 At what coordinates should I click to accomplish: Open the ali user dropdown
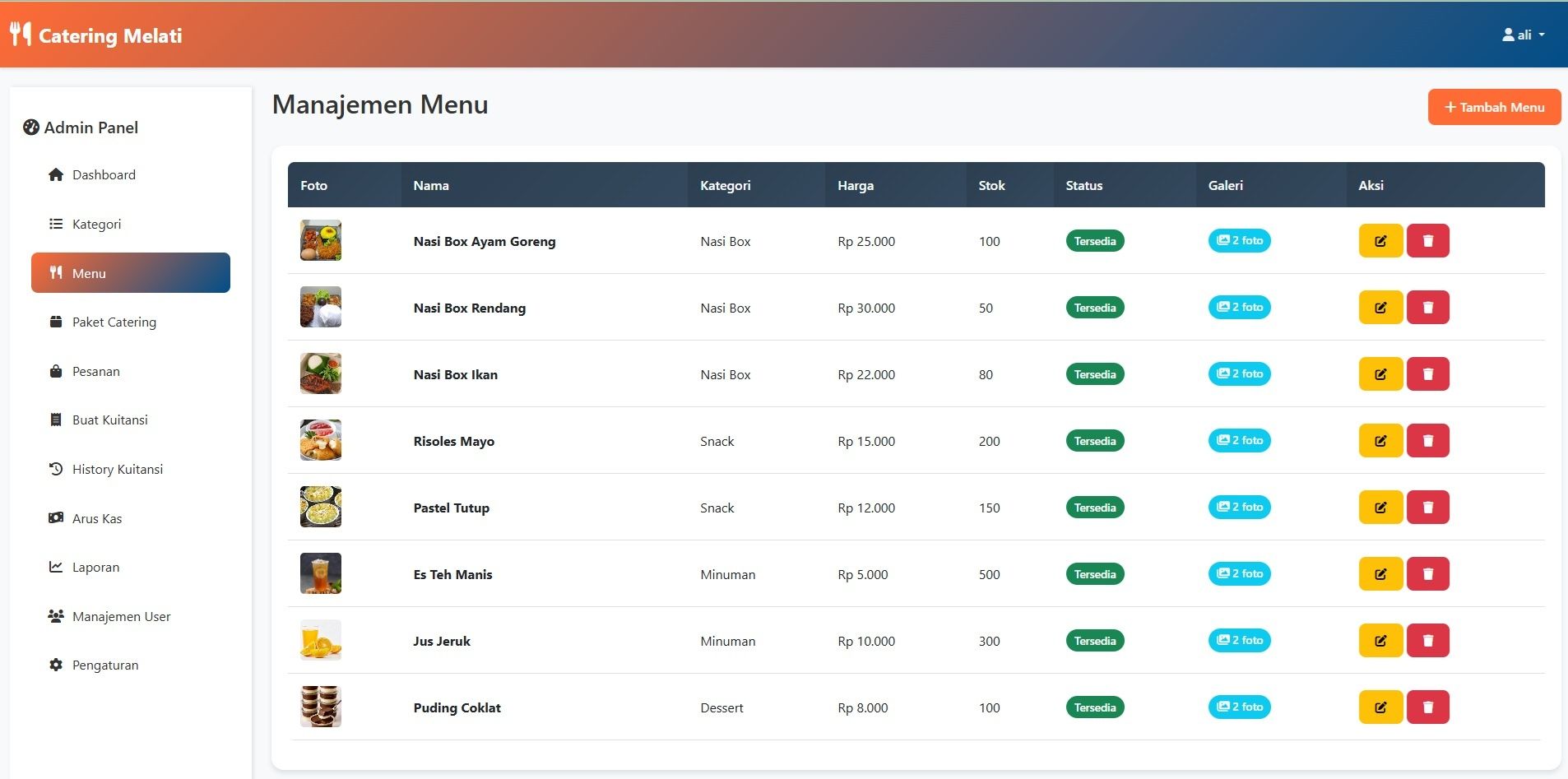(x=1523, y=35)
